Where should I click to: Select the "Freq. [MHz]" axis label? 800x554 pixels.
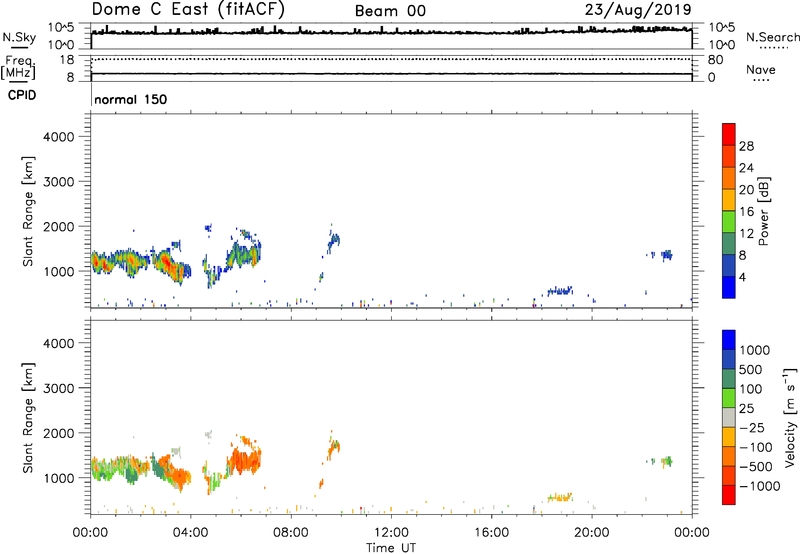click(18, 67)
